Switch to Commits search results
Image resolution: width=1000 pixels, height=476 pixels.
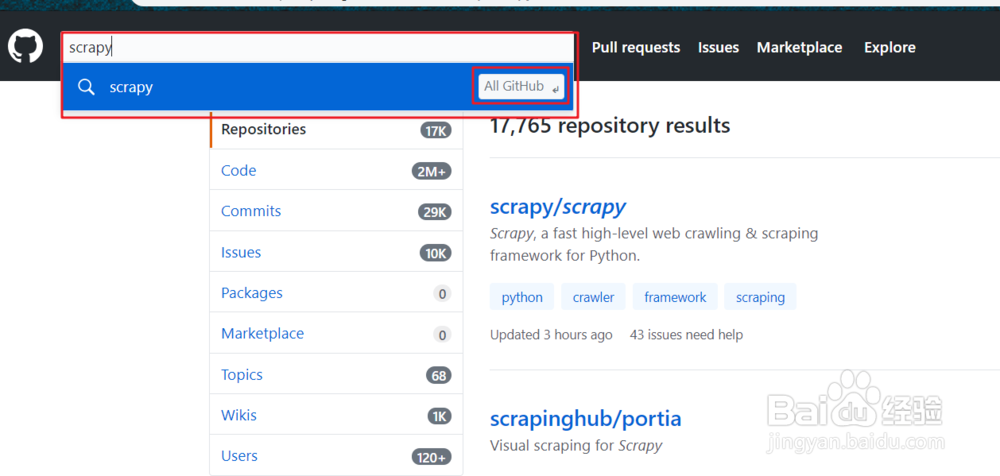click(337, 211)
